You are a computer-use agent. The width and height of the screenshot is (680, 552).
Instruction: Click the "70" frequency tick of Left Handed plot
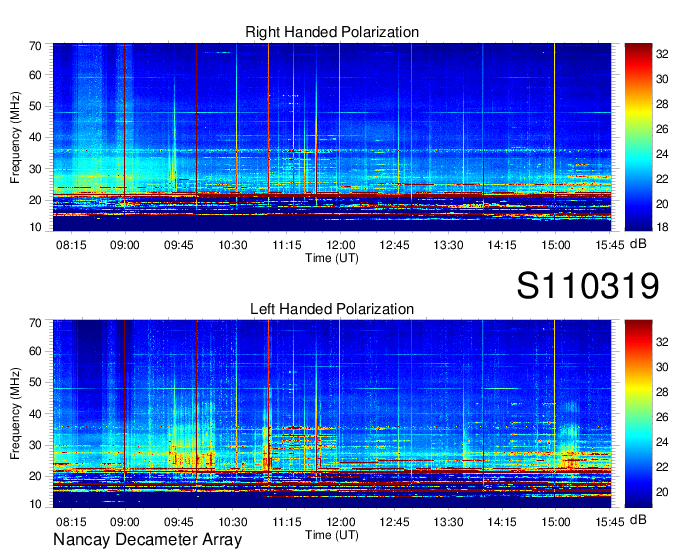(x=35, y=322)
